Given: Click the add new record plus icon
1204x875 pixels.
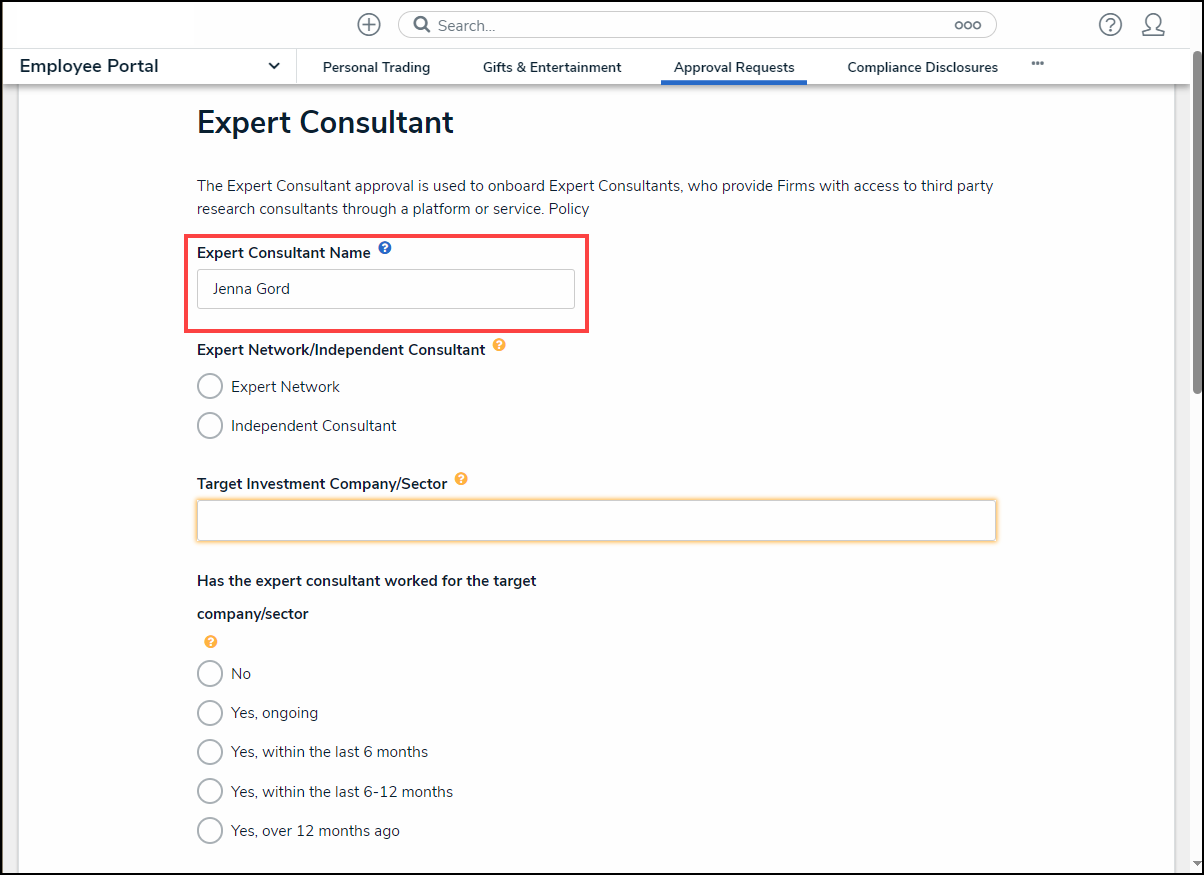Looking at the screenshot, I should 368,24.
